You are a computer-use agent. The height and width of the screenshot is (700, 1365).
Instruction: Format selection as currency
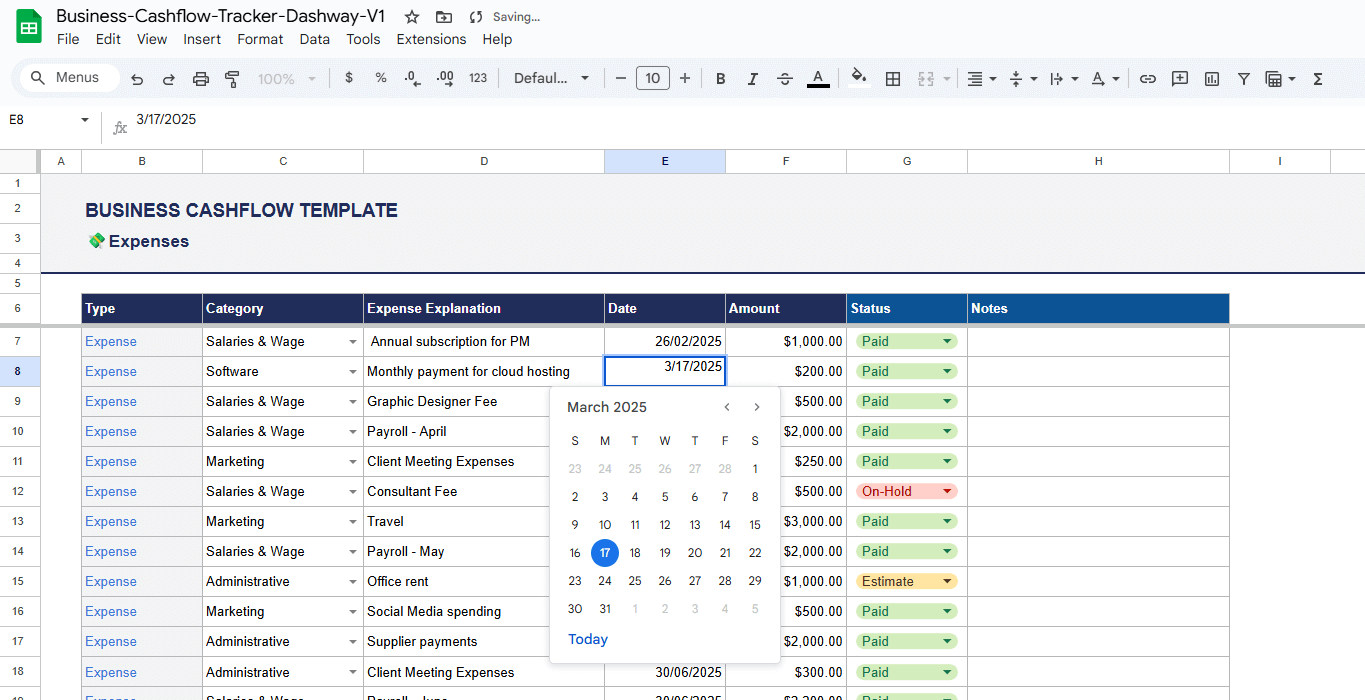click(x=349, y=78)
